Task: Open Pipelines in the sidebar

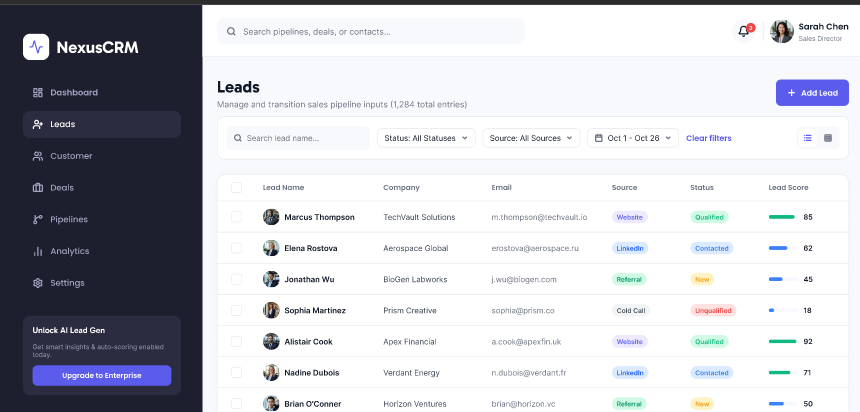Action: click(102, 219)
